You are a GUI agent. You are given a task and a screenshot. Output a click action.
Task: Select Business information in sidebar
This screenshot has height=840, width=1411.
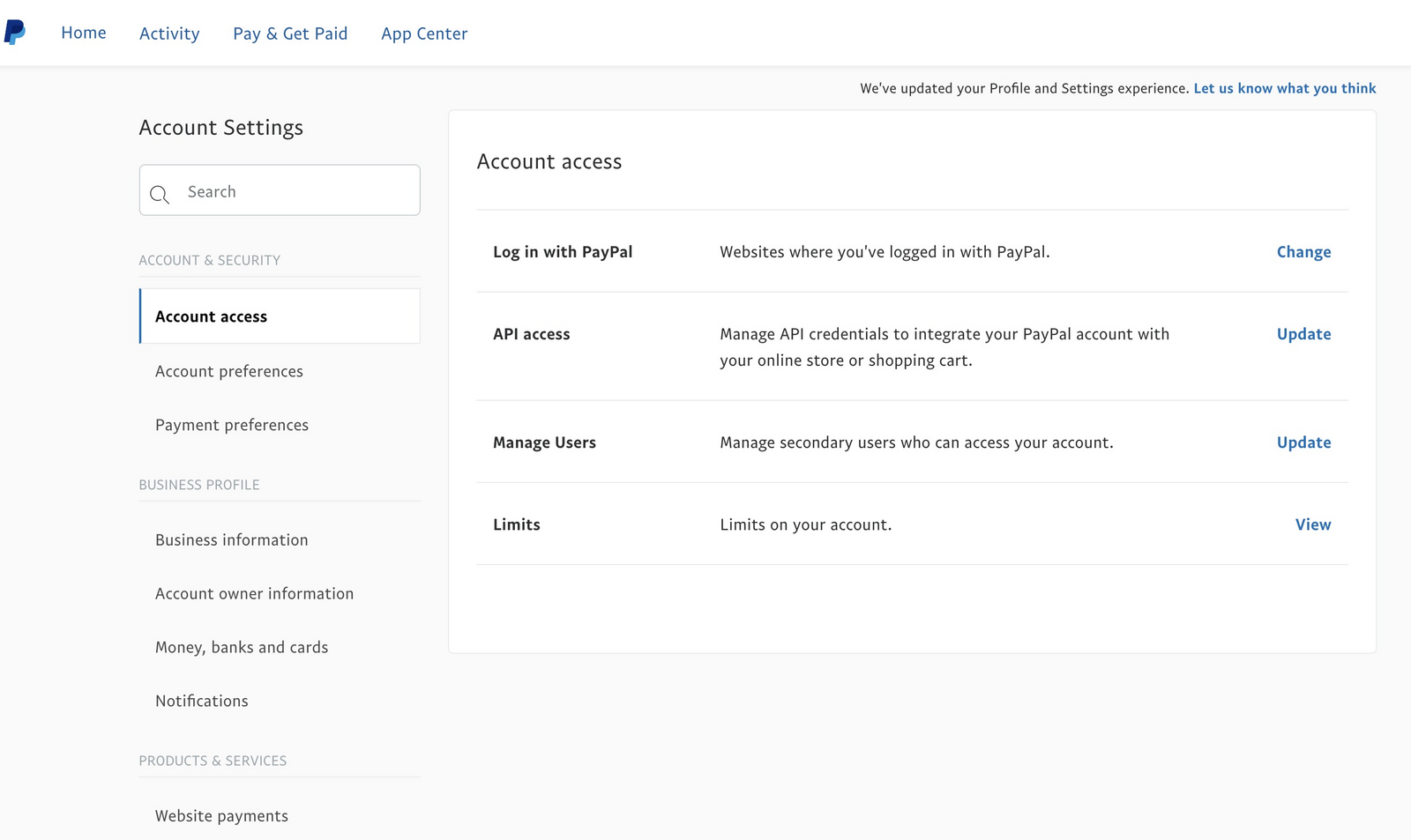coord(232,540)
